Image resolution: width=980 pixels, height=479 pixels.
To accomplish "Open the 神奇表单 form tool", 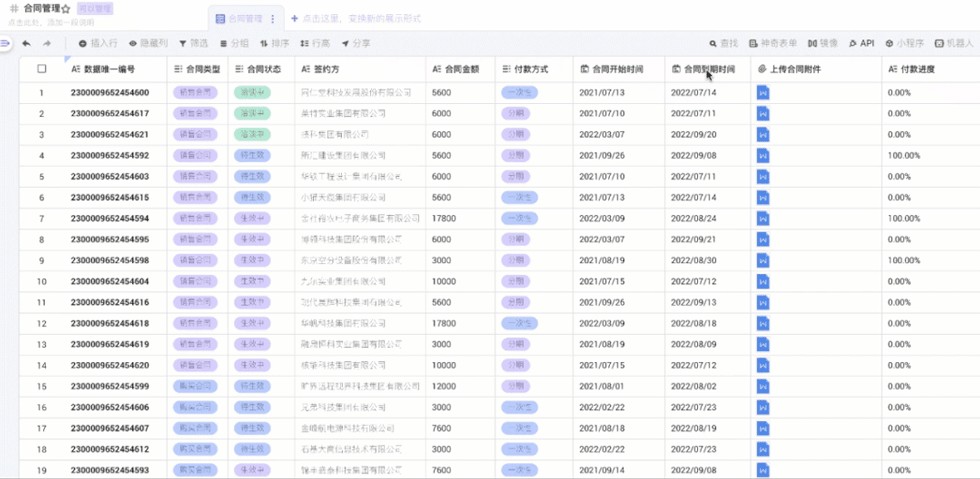I will click(773, 44).
